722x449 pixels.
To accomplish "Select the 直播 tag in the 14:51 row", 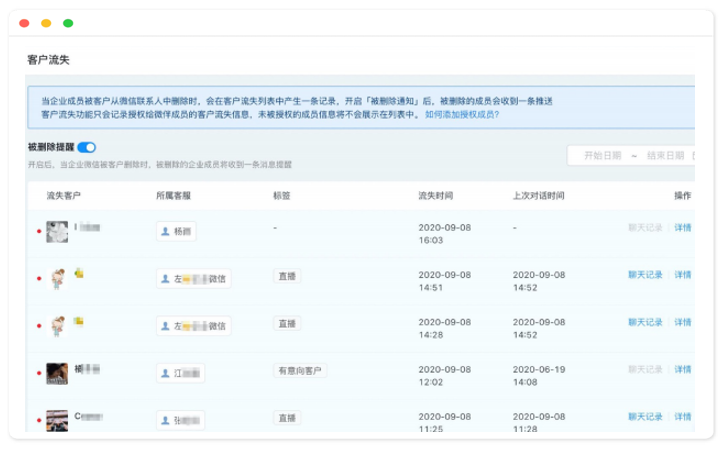I will (287, 276).
